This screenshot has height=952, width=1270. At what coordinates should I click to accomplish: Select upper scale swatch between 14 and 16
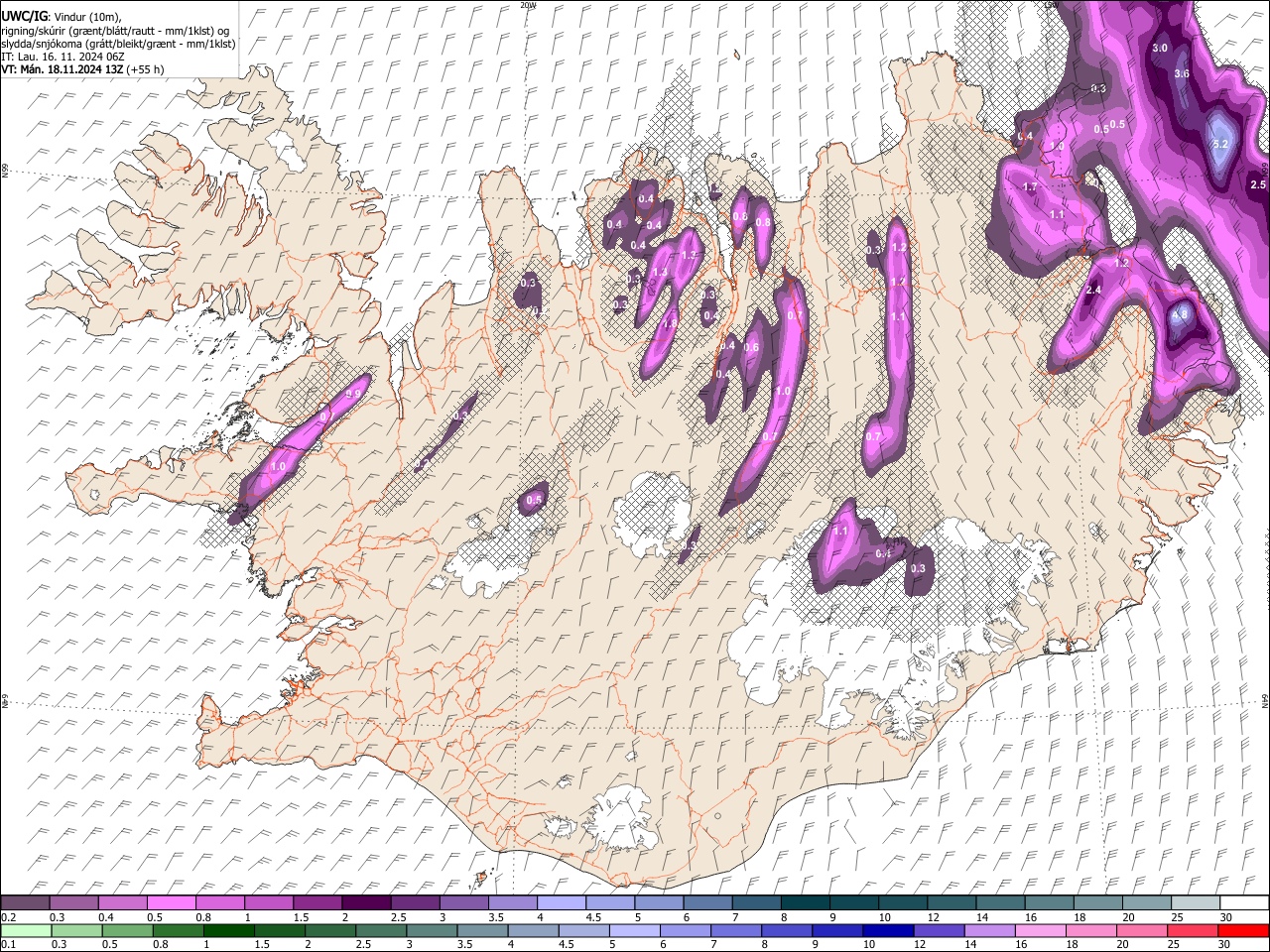[1000, 903]
